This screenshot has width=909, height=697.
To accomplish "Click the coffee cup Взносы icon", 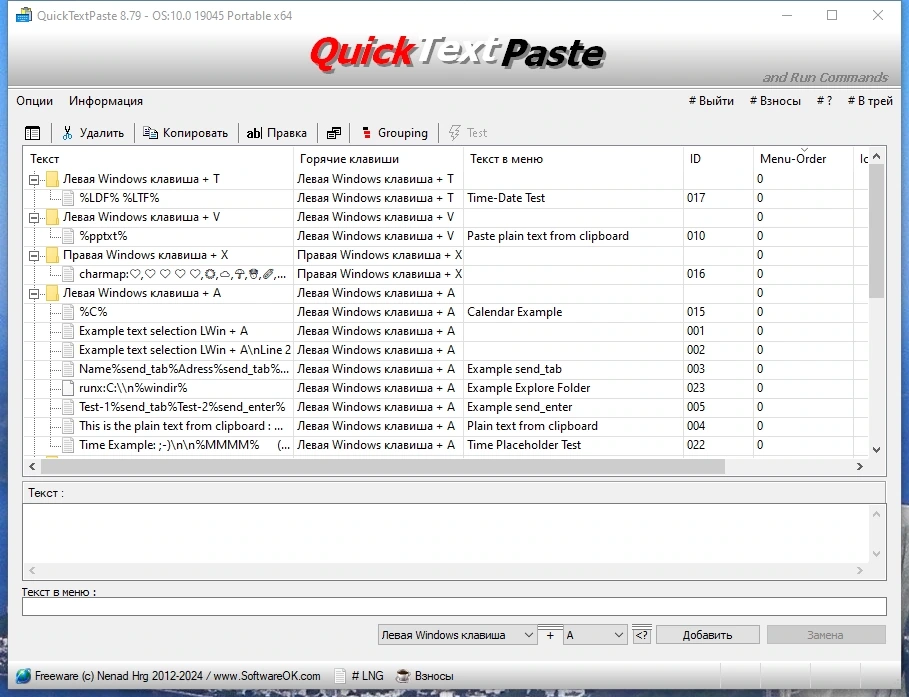I will [402, 676].
